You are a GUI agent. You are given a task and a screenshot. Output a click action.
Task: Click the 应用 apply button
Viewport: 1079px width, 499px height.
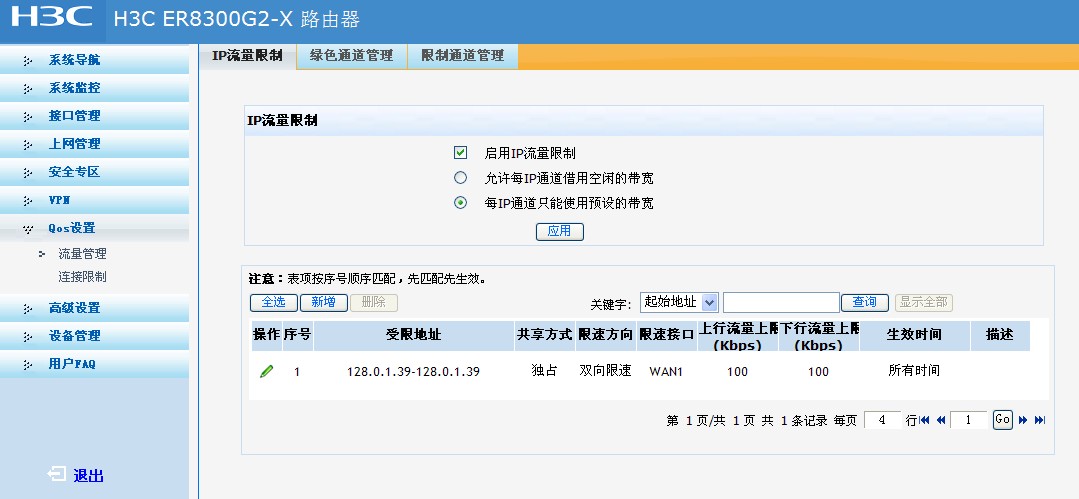[559, 231]
